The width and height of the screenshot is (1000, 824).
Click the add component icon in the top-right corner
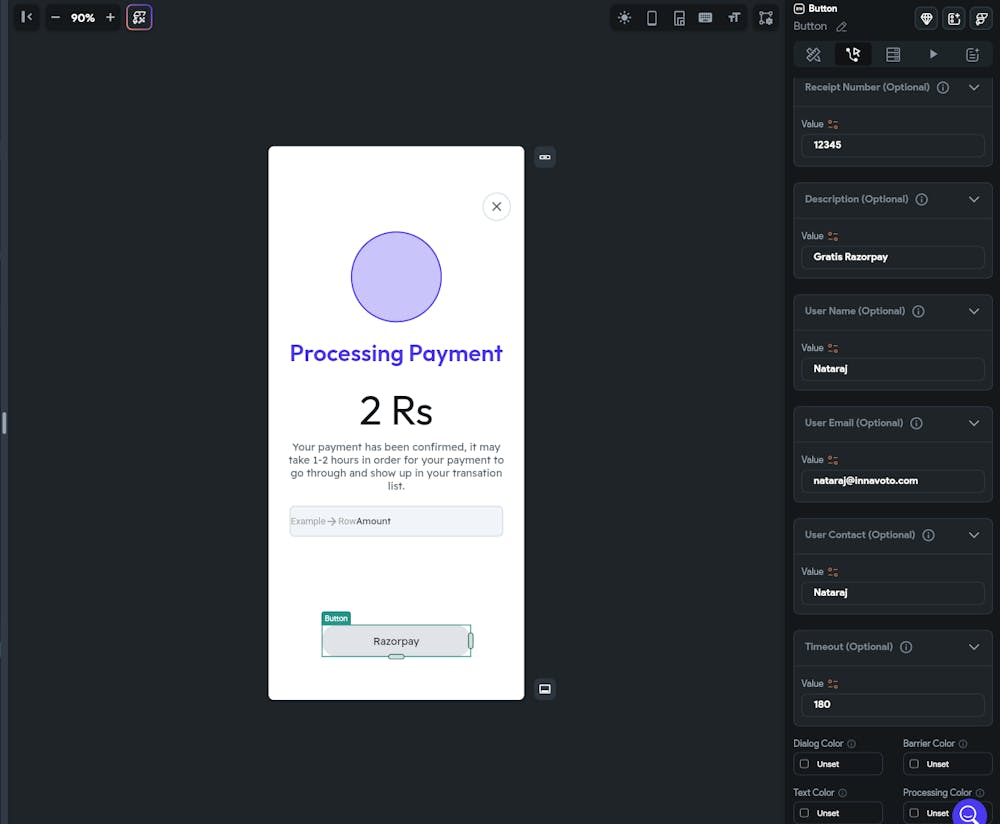tap(954, 18)
